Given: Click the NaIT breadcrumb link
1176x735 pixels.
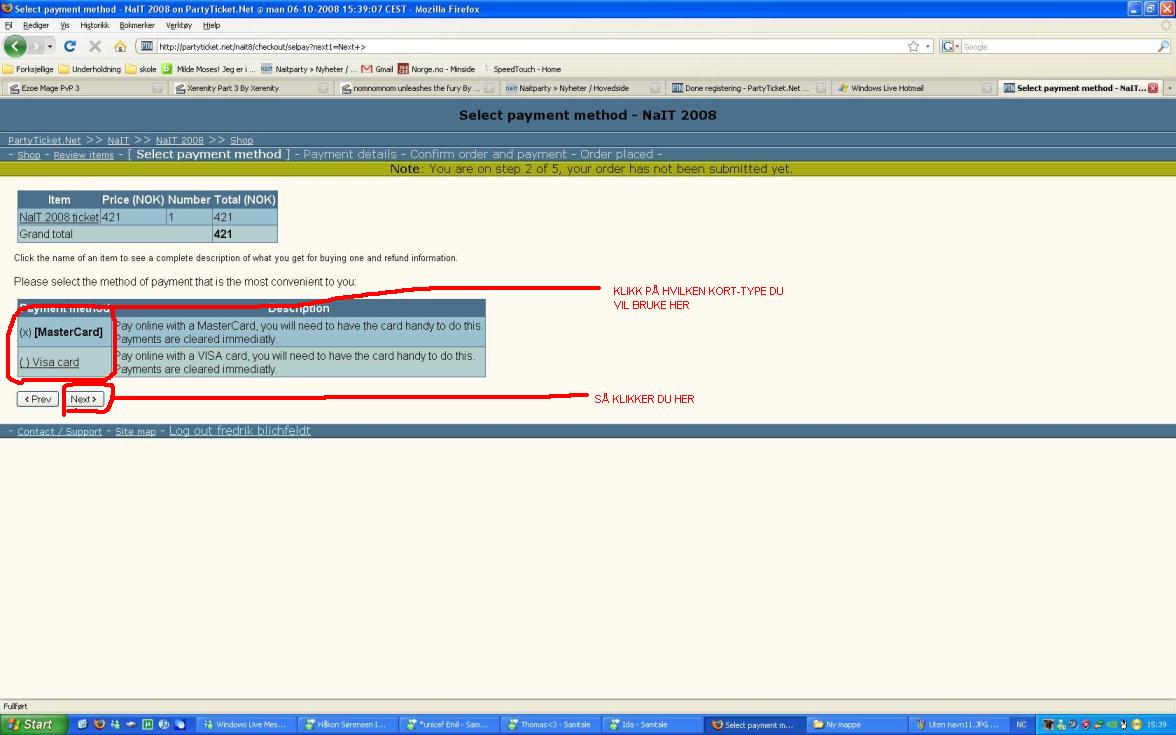Looking at the screenshot, I should click(118, 140).
